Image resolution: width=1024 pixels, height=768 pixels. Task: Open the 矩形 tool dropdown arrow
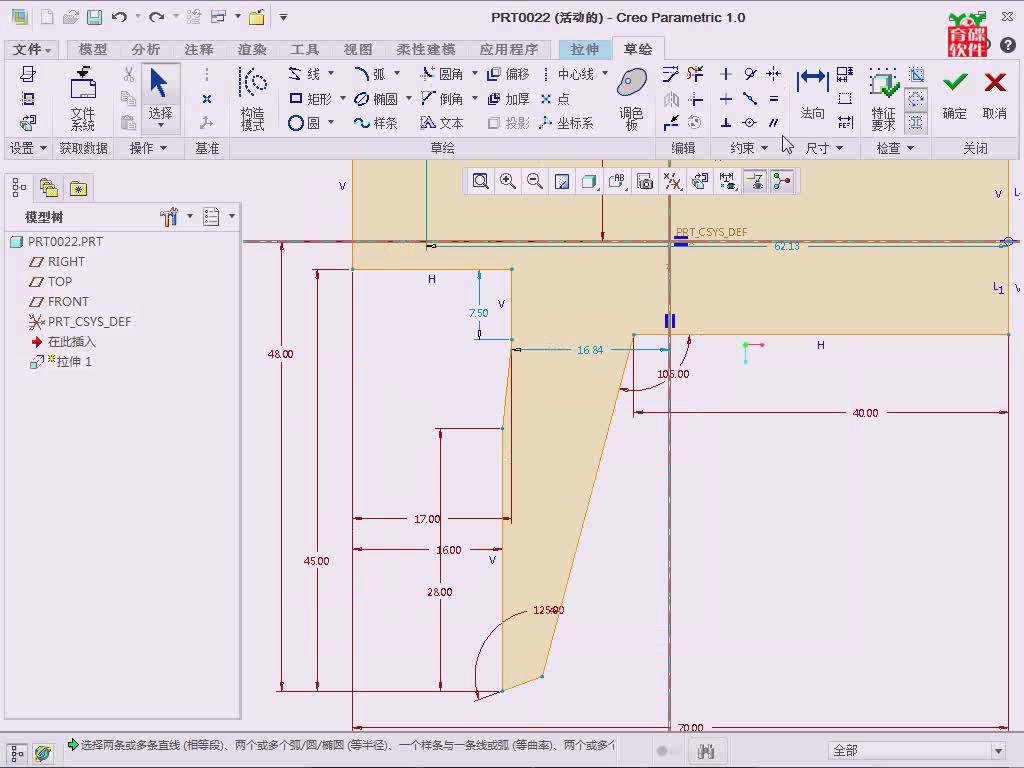[343, 98]
